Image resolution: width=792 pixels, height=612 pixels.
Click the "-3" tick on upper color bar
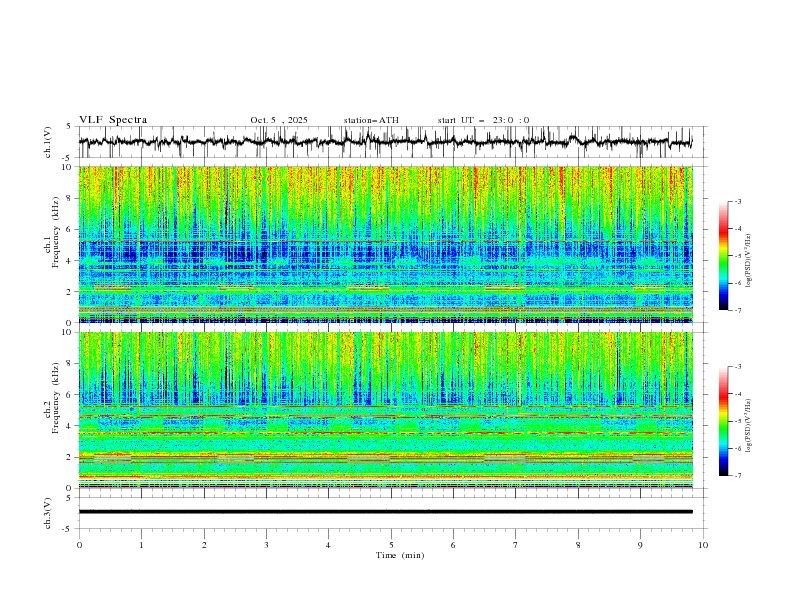click(x=737, y=201)
